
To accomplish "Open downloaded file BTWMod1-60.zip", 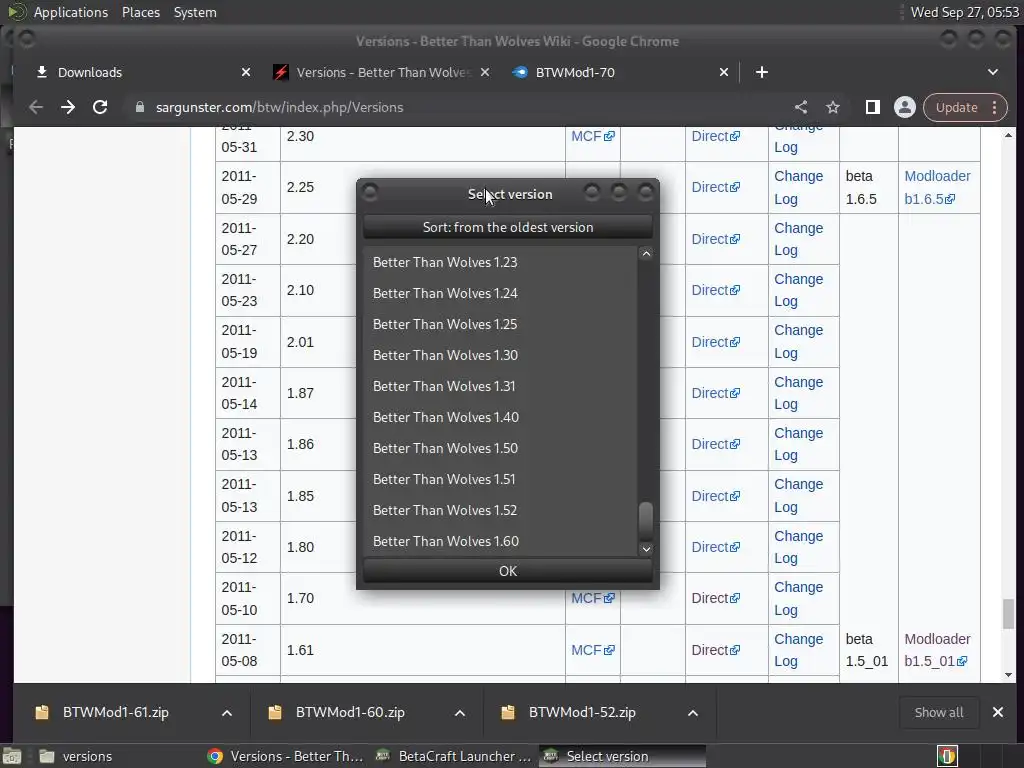I will coord(350,712).
